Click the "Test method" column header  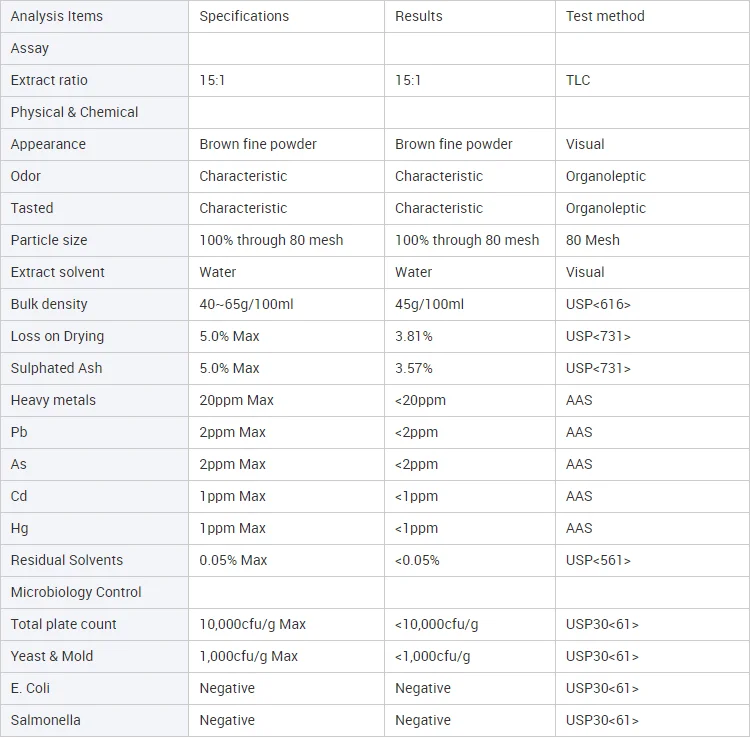click(605, 16)
